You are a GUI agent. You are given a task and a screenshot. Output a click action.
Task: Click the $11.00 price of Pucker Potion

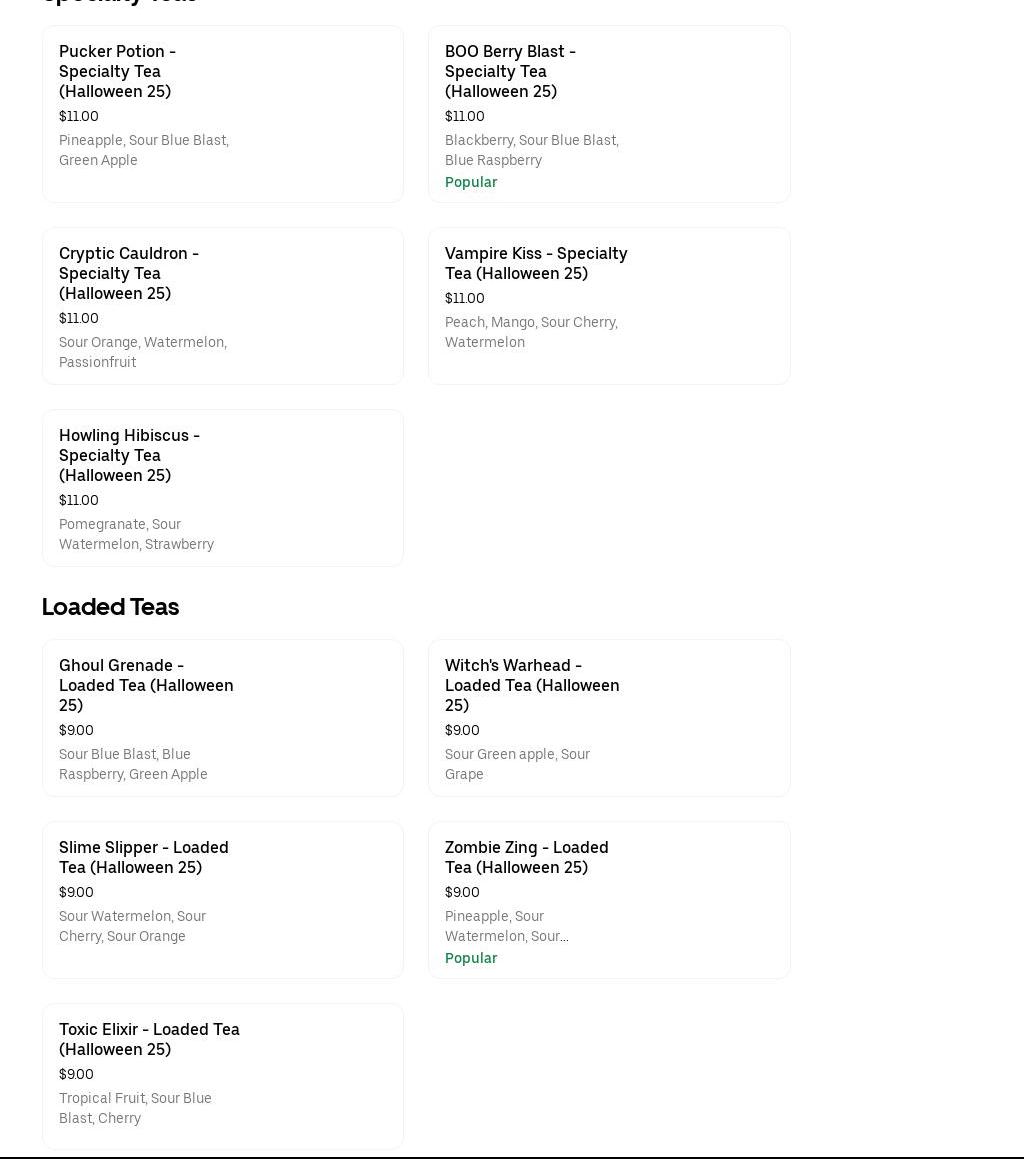pos(78,116)
